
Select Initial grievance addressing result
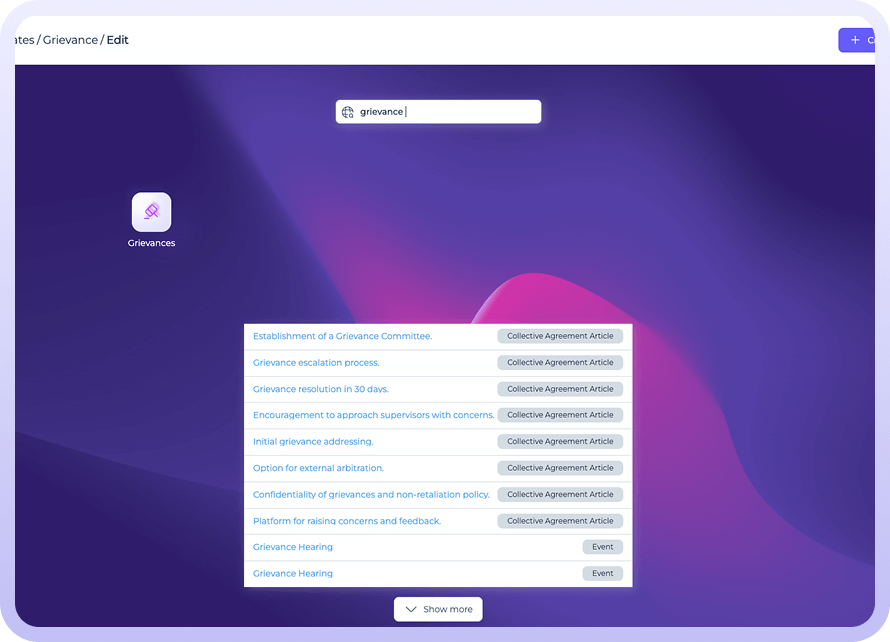point(313,442)
